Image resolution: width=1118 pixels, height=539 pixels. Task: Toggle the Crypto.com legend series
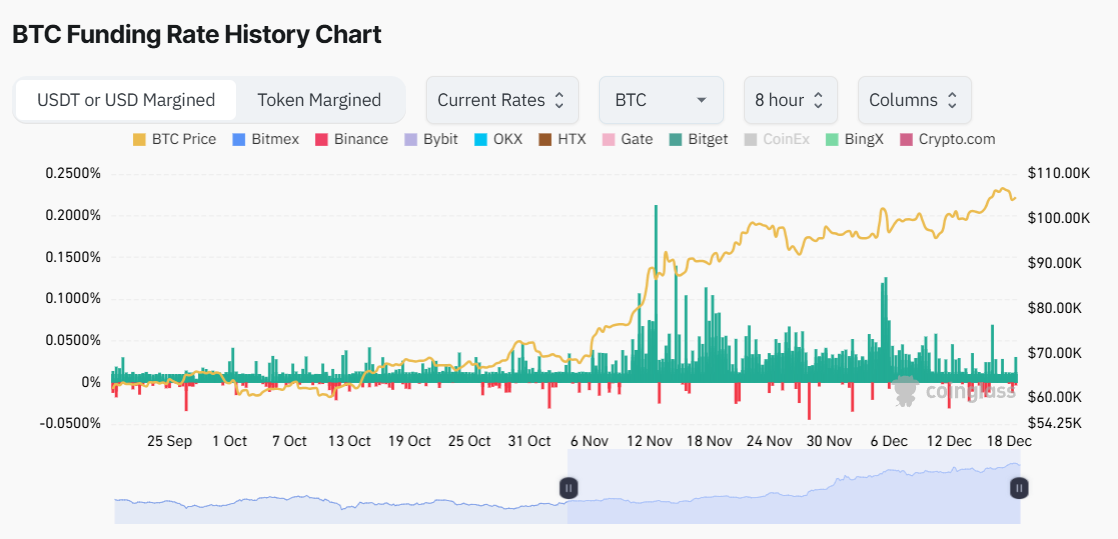948,139
